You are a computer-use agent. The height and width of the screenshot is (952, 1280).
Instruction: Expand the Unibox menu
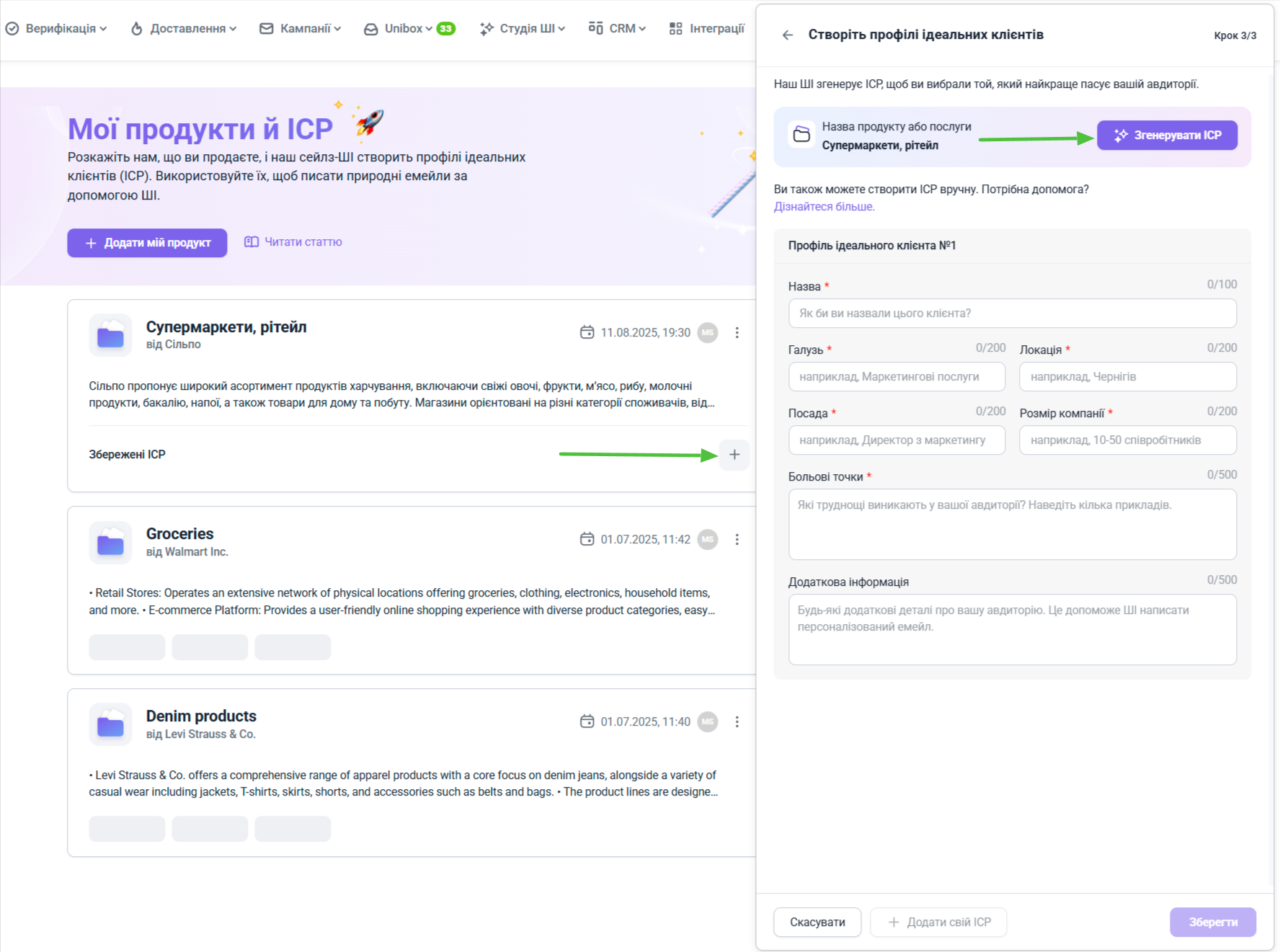[399, 29]
